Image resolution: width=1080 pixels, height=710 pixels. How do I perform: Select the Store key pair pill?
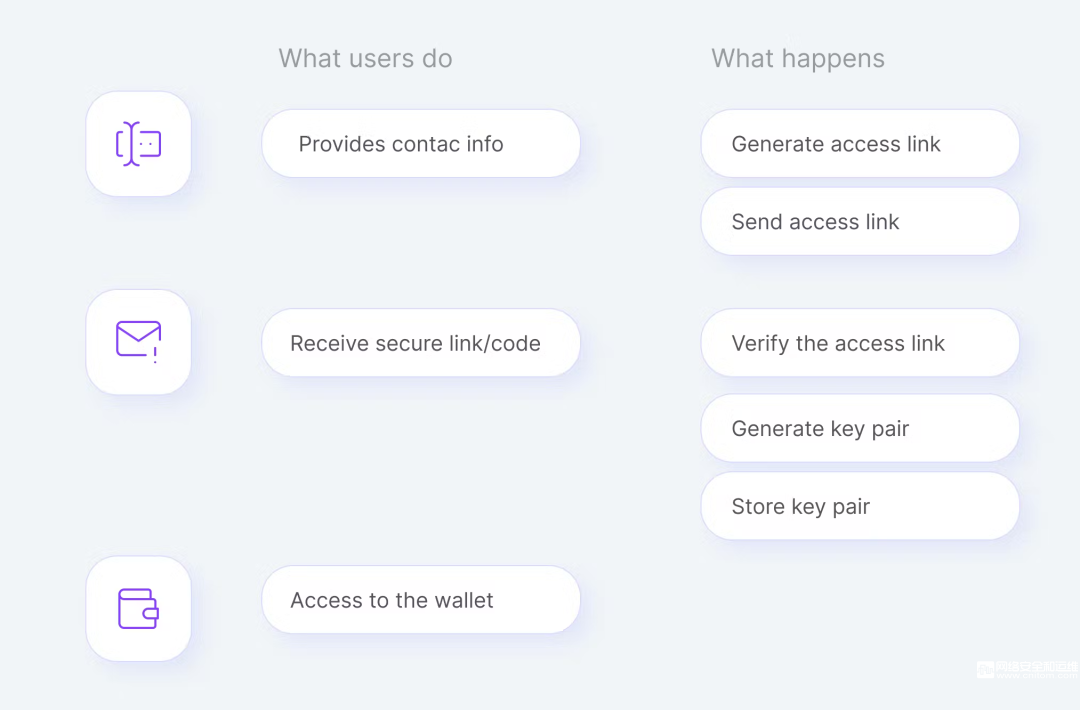pos(860,505)
